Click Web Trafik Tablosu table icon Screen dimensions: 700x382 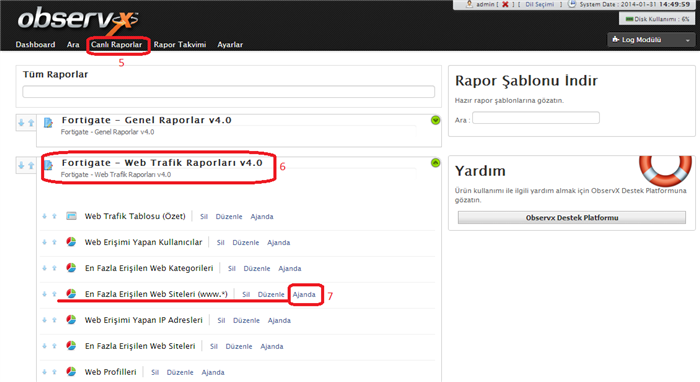click(71, 216)
